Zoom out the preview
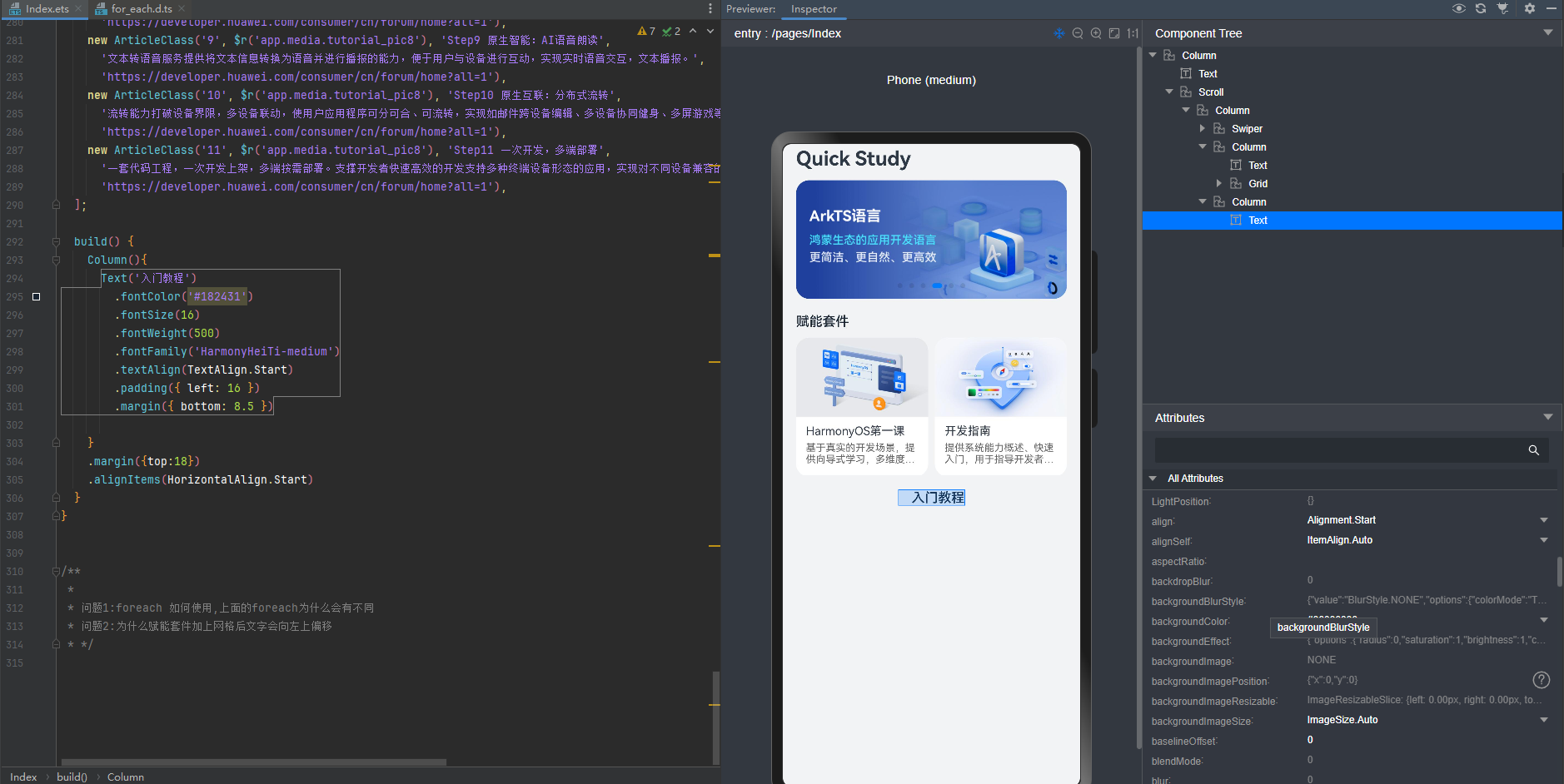The image size is (1564, 784). click(1078, 33)
